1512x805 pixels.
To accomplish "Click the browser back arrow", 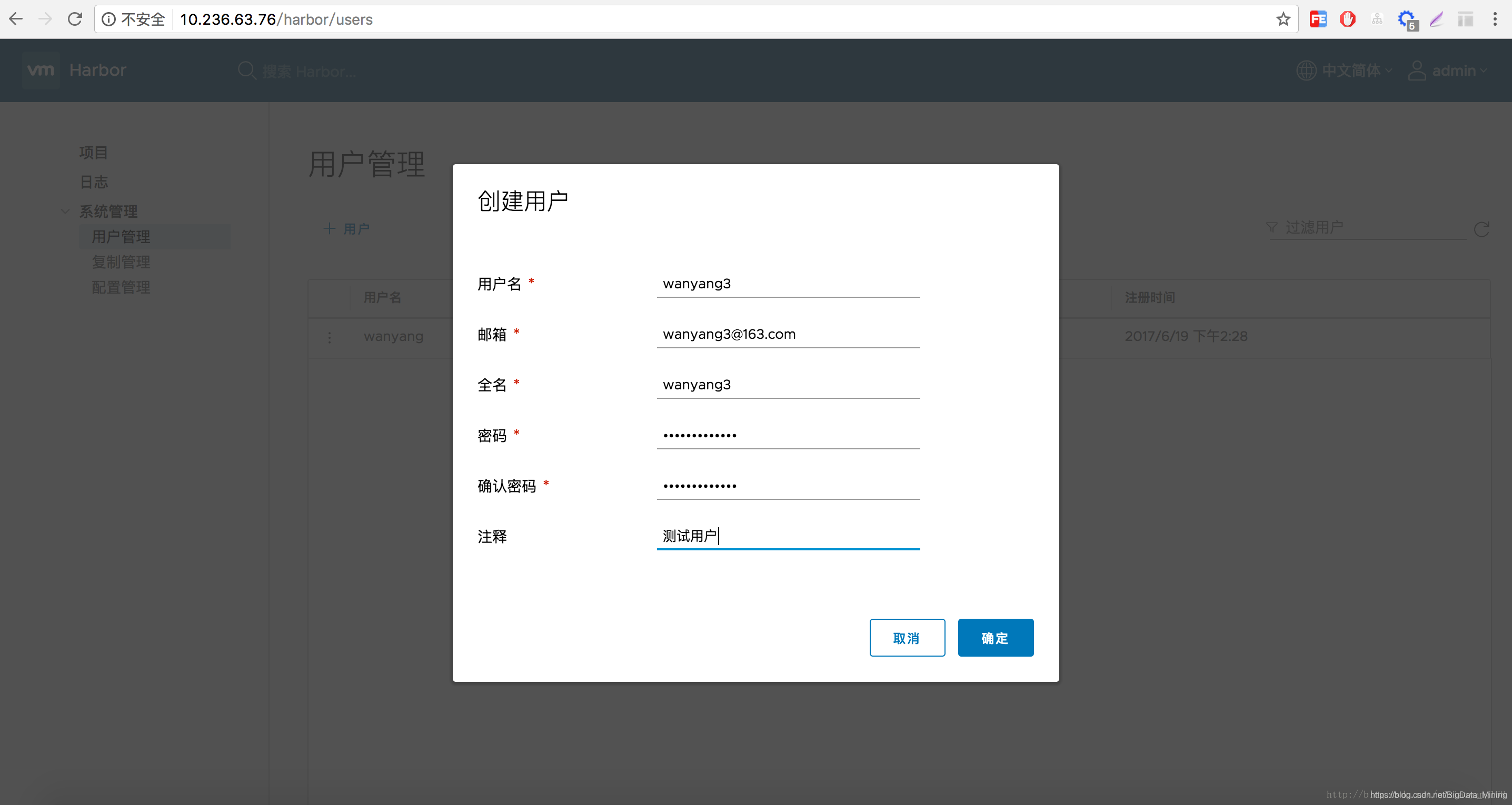I will [x=16, y=19].
